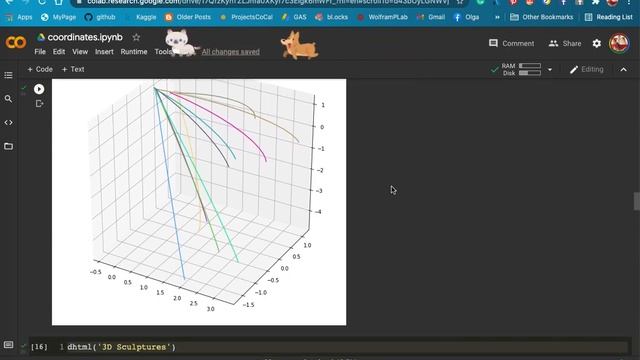Click the Google Drive icon beside notebook title
The image size is (640, 360).
pyautogui.click(x=41, y=38)
